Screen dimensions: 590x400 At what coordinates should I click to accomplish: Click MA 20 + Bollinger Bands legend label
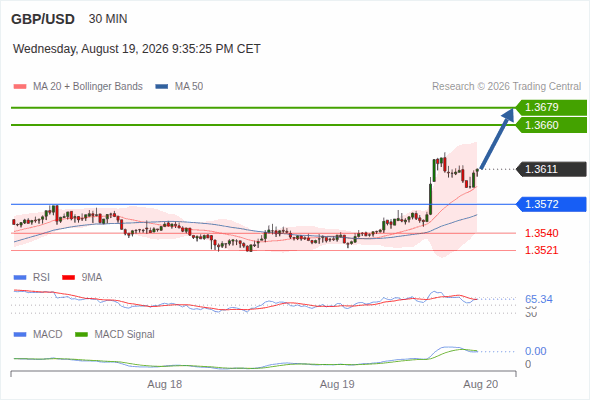[x=88, y=87]
